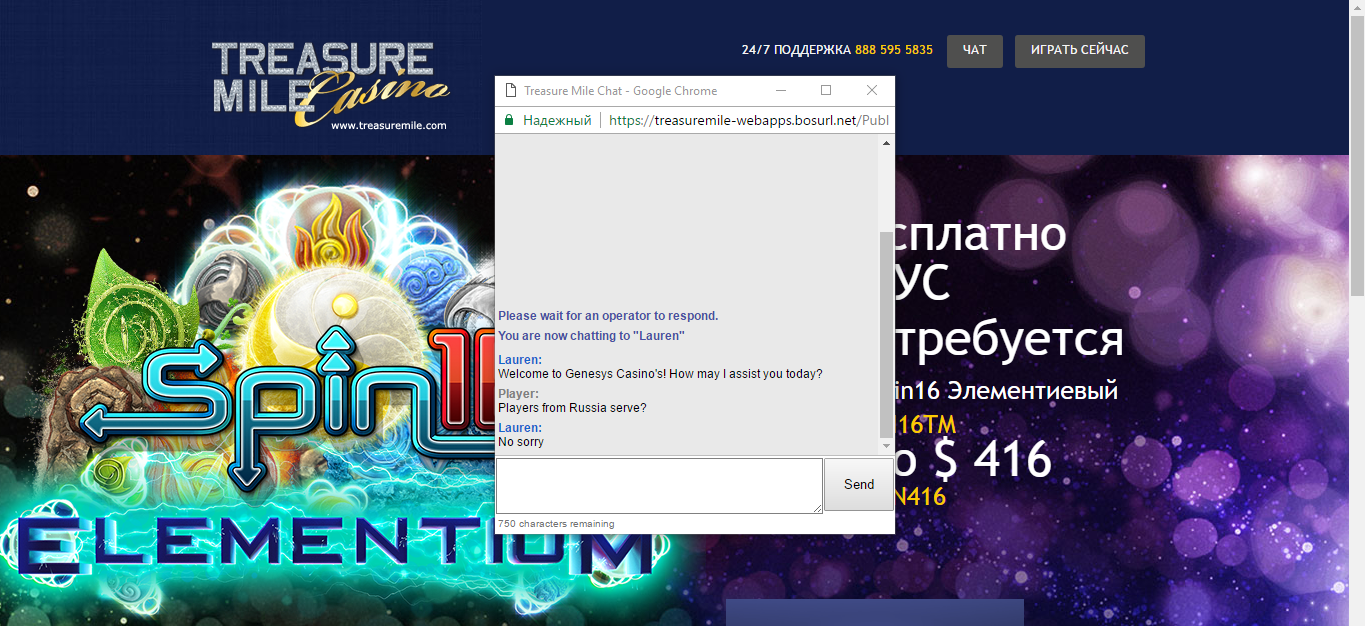Viewport: 1365px width, 626px height.
Task: Click the '750 characters remaining' counter
Action: [x=556, y=524]
